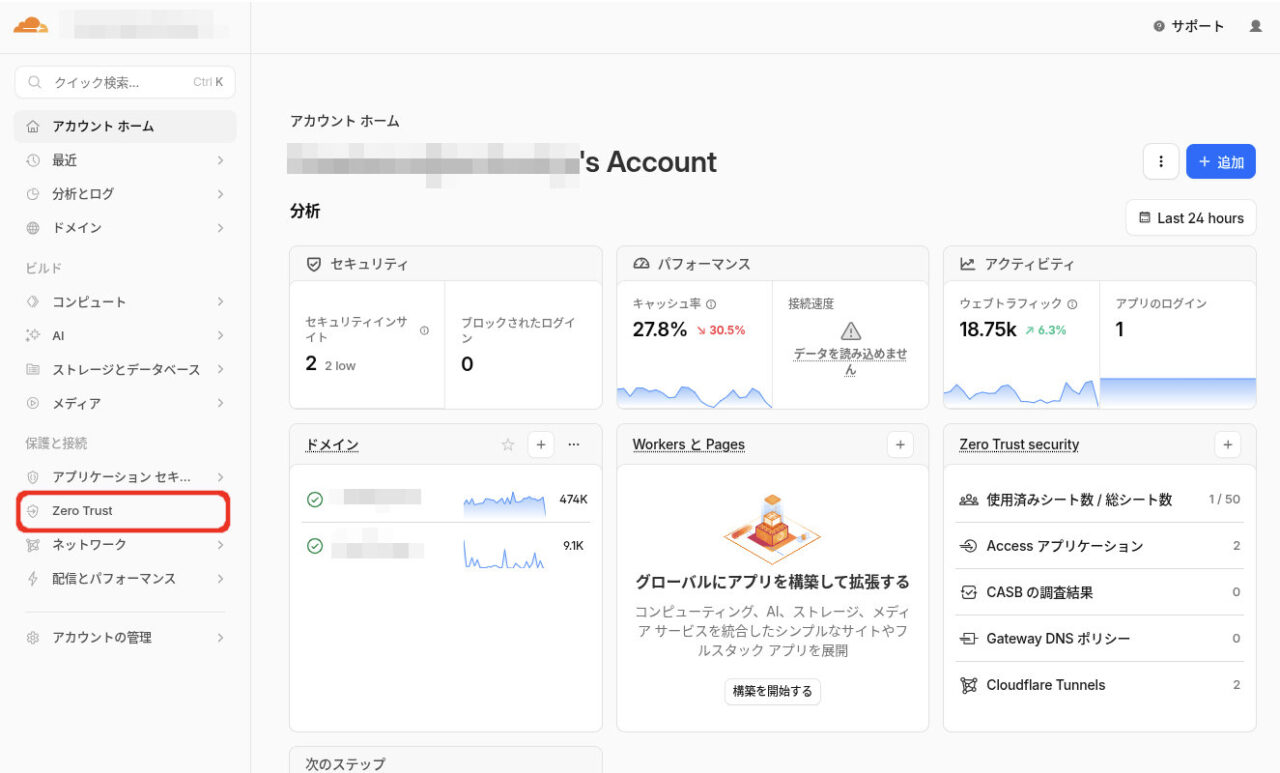Click the アプリケーション セキュリティ shield icon
The height and width of the screenshot is (773, 1280).
(33, 477)
